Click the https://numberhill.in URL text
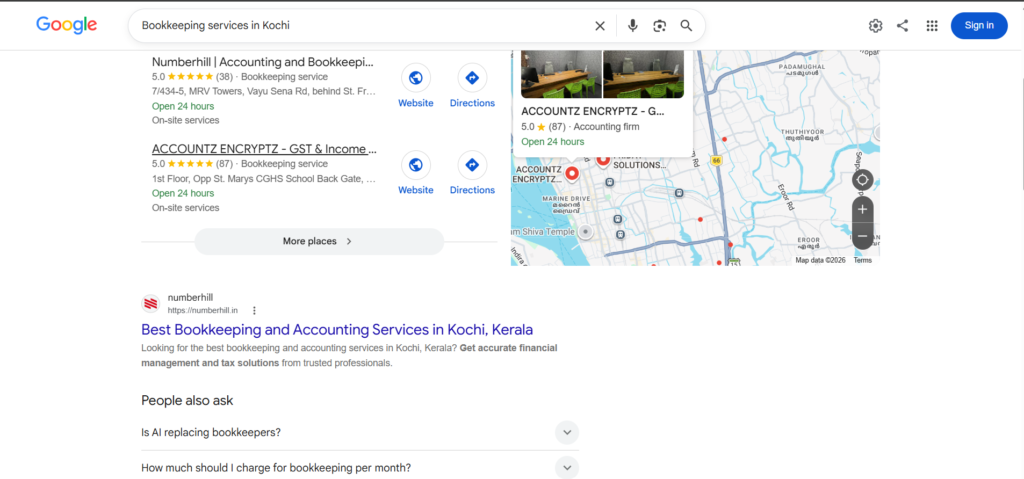The image size is (1024, 479). point(202,310)
